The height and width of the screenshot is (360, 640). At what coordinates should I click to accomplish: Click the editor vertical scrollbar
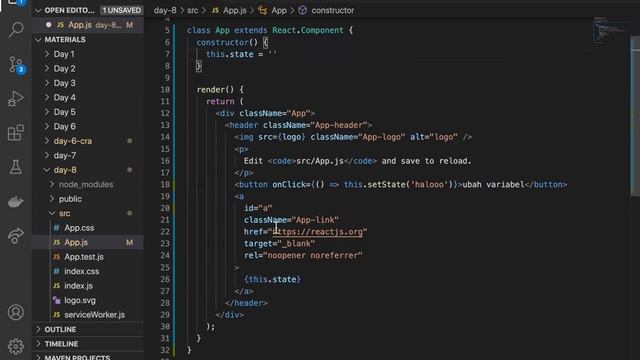tap(635, 116)
